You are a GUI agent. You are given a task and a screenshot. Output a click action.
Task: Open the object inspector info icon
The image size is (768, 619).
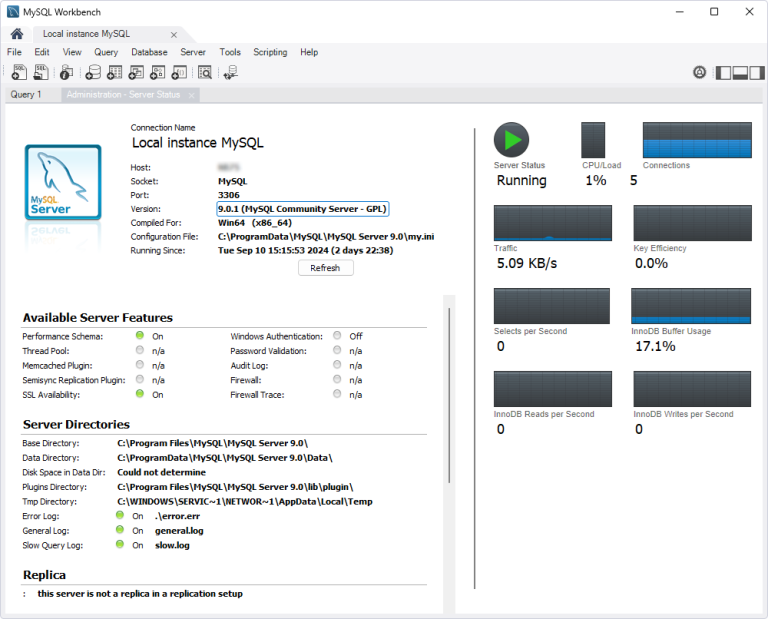pyautogui.click(x=67, y=72)
